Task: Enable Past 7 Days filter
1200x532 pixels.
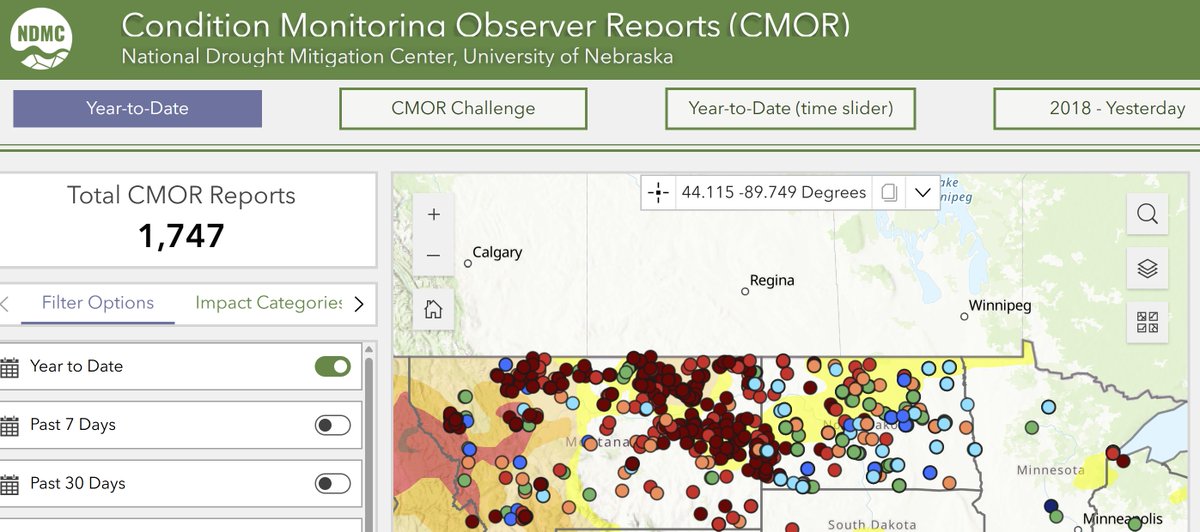Action: [333, 425]
